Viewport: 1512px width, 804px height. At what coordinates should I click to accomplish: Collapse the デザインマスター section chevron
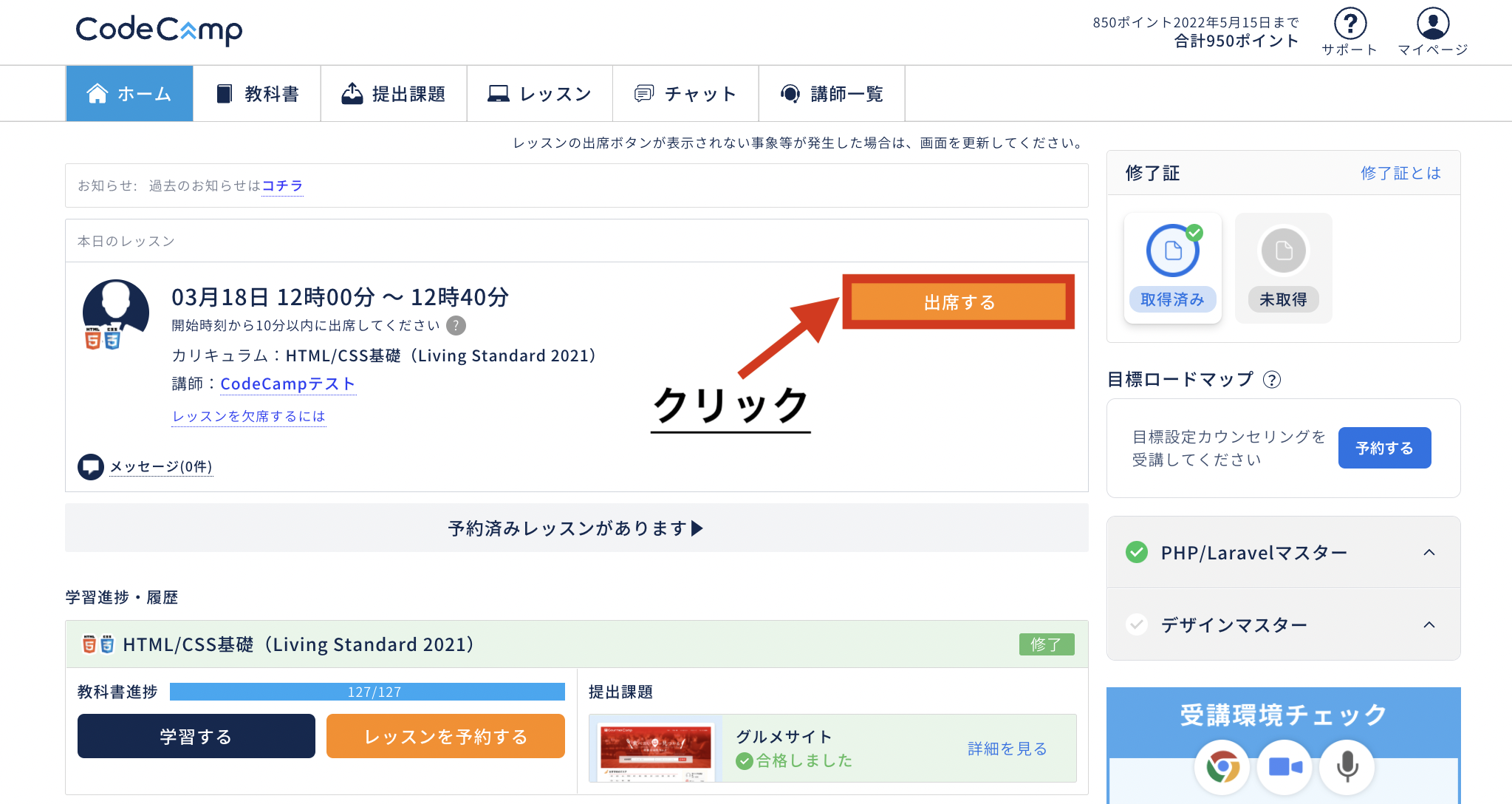tap(1429, 625)
